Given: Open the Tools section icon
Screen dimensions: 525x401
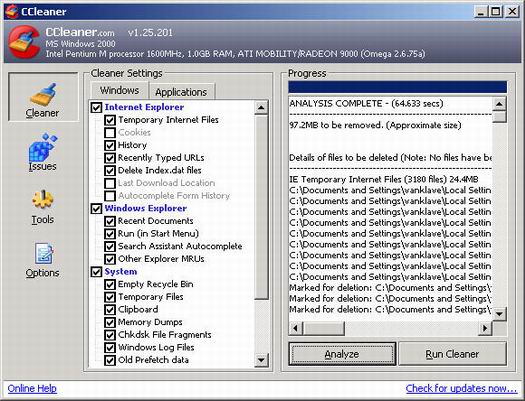Looking at the screenshot, I should coord(43,207).
